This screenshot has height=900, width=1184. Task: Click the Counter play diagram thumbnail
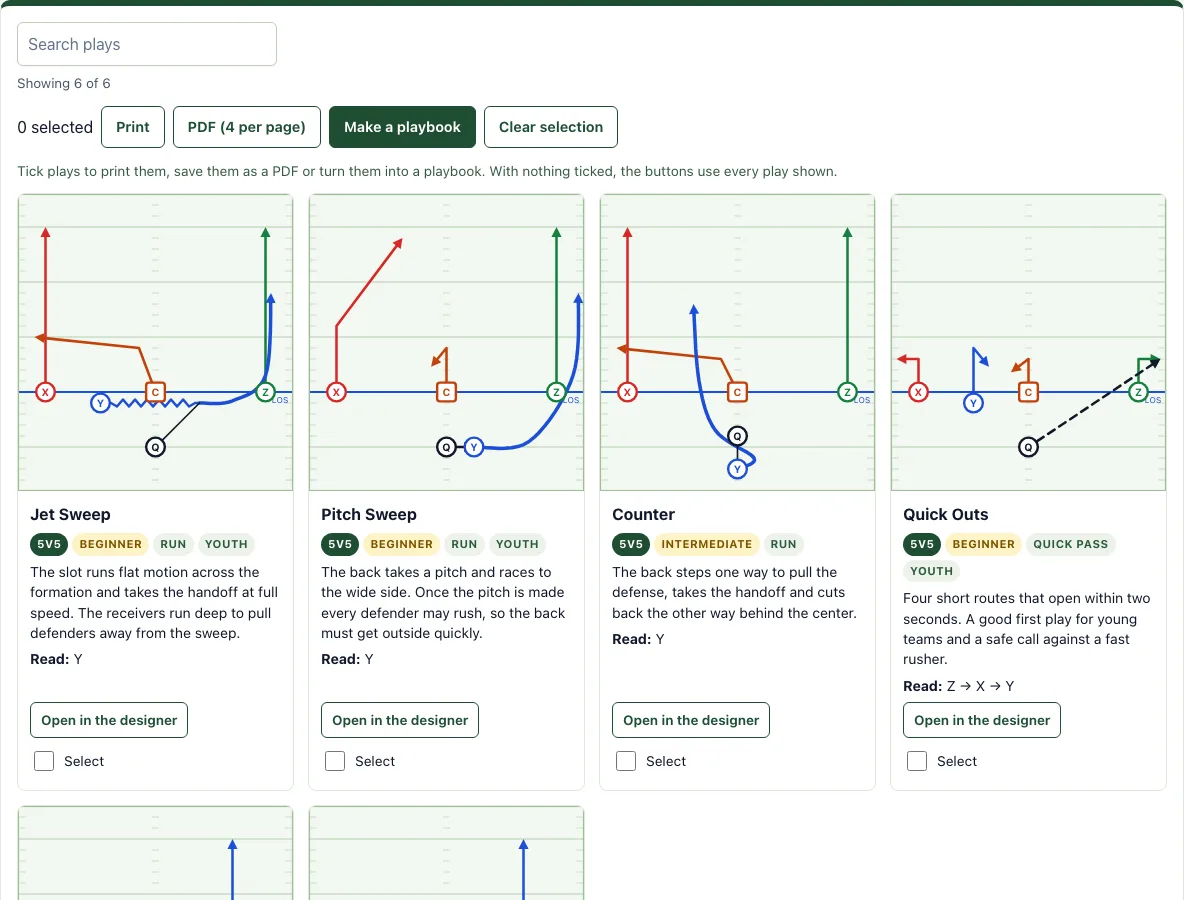coord(737,343)
